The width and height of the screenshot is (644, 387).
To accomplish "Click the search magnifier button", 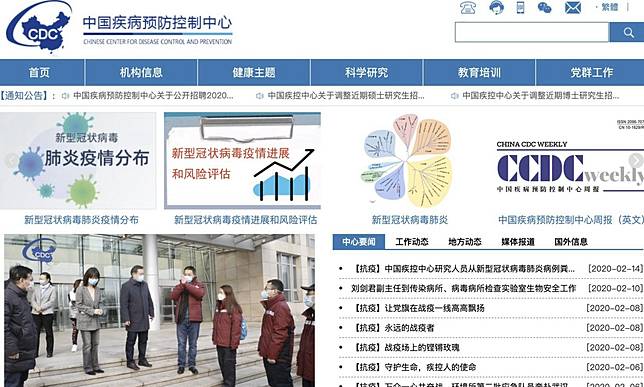I will tap(627, 32).
